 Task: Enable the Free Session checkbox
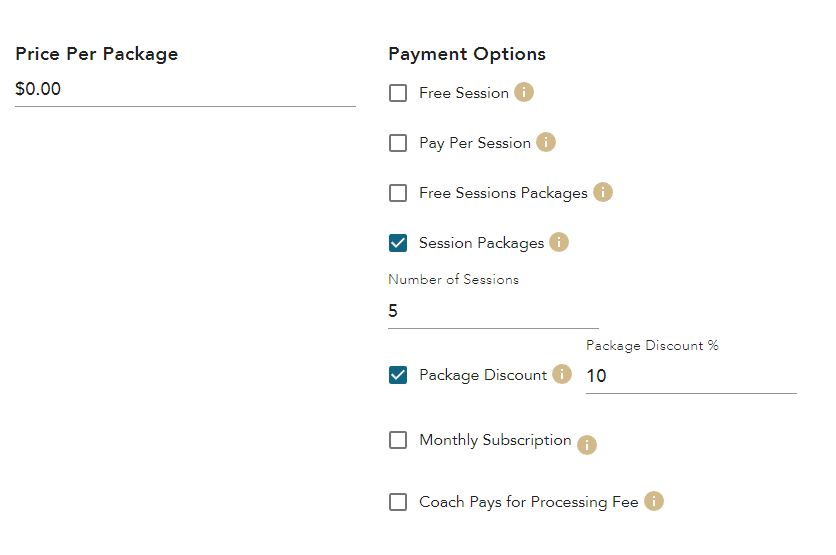click(398, 93)
